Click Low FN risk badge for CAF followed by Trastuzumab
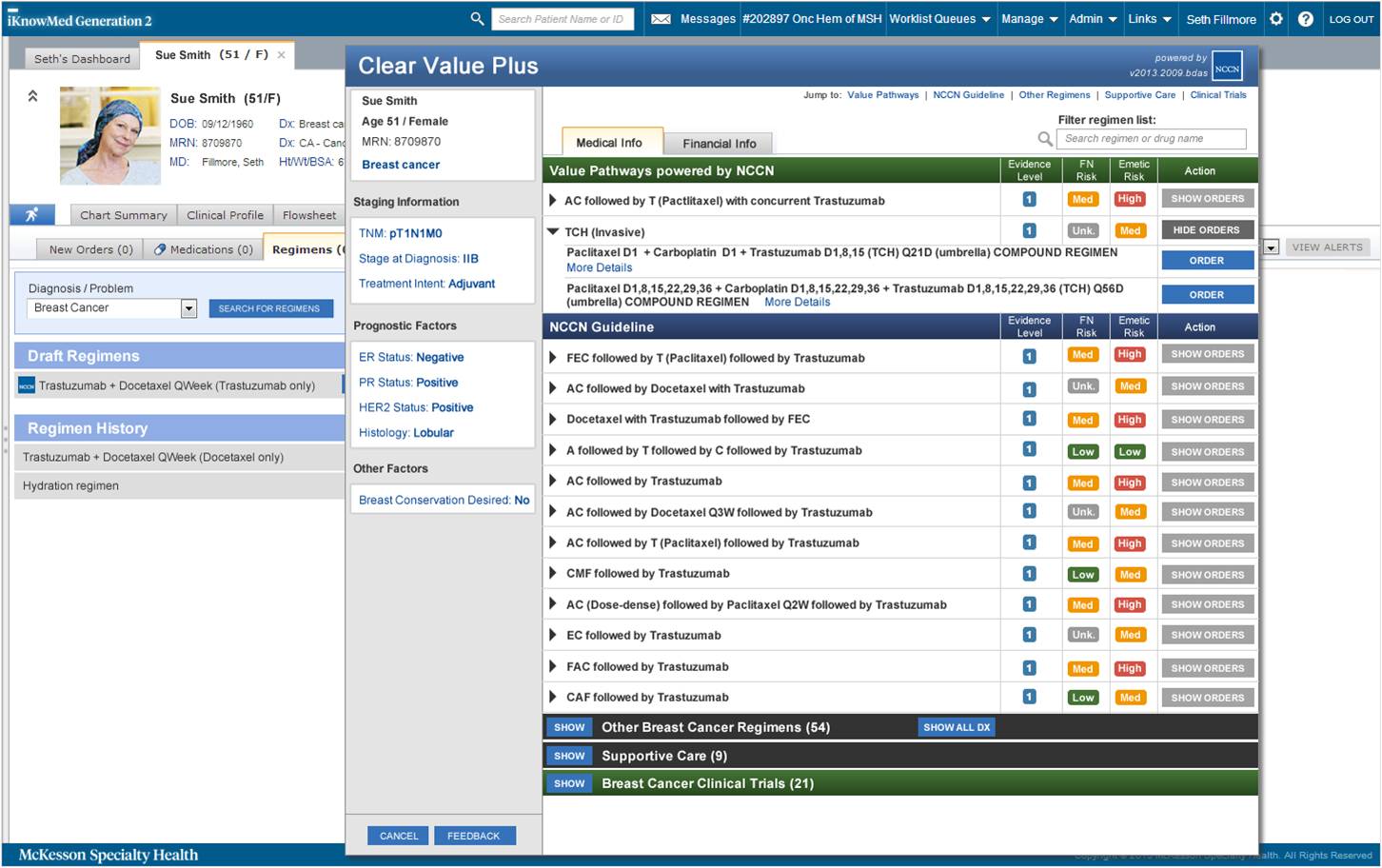 coord(1083,698)
